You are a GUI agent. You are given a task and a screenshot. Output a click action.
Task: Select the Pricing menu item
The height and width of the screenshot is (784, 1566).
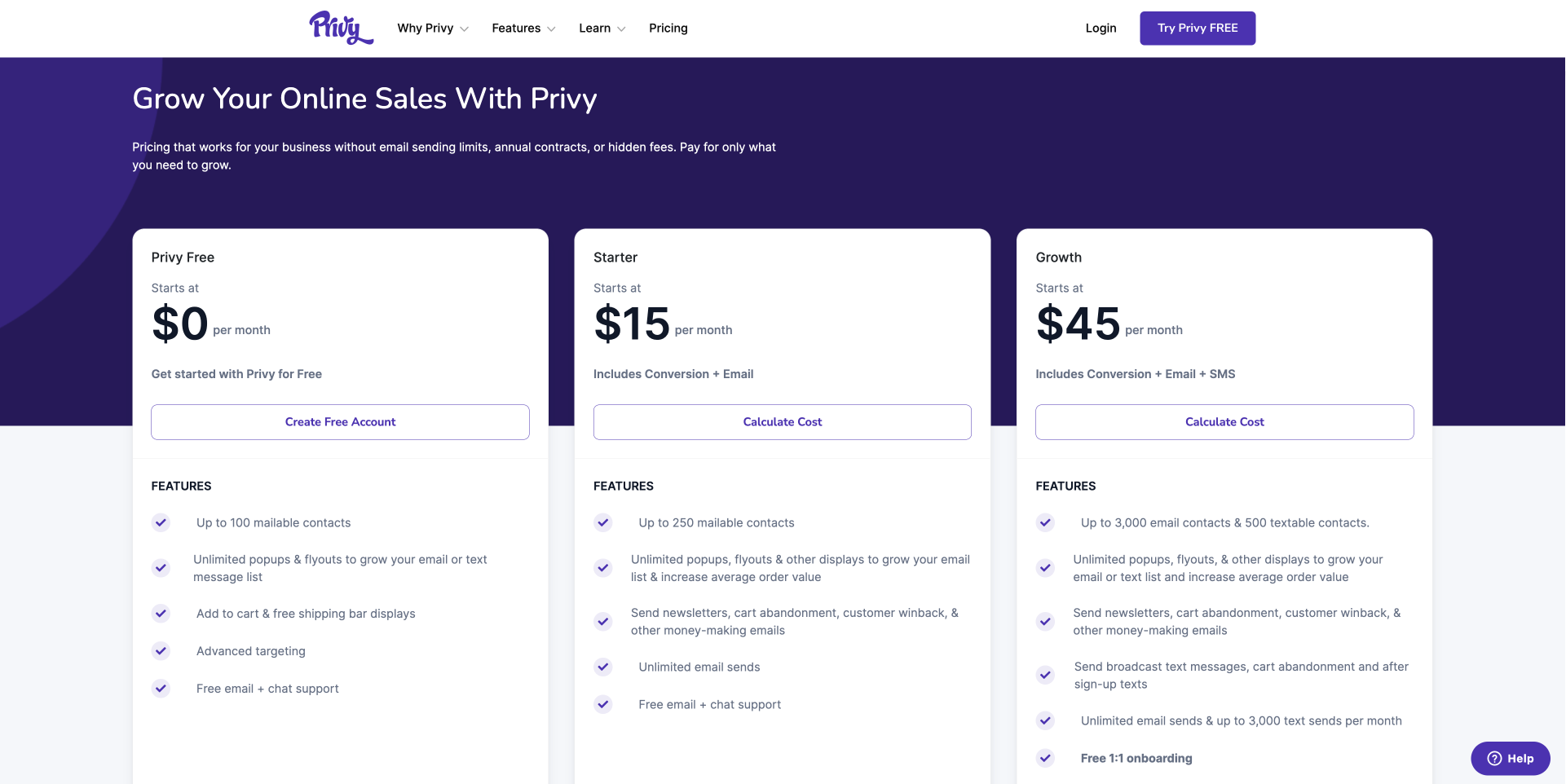668,28
